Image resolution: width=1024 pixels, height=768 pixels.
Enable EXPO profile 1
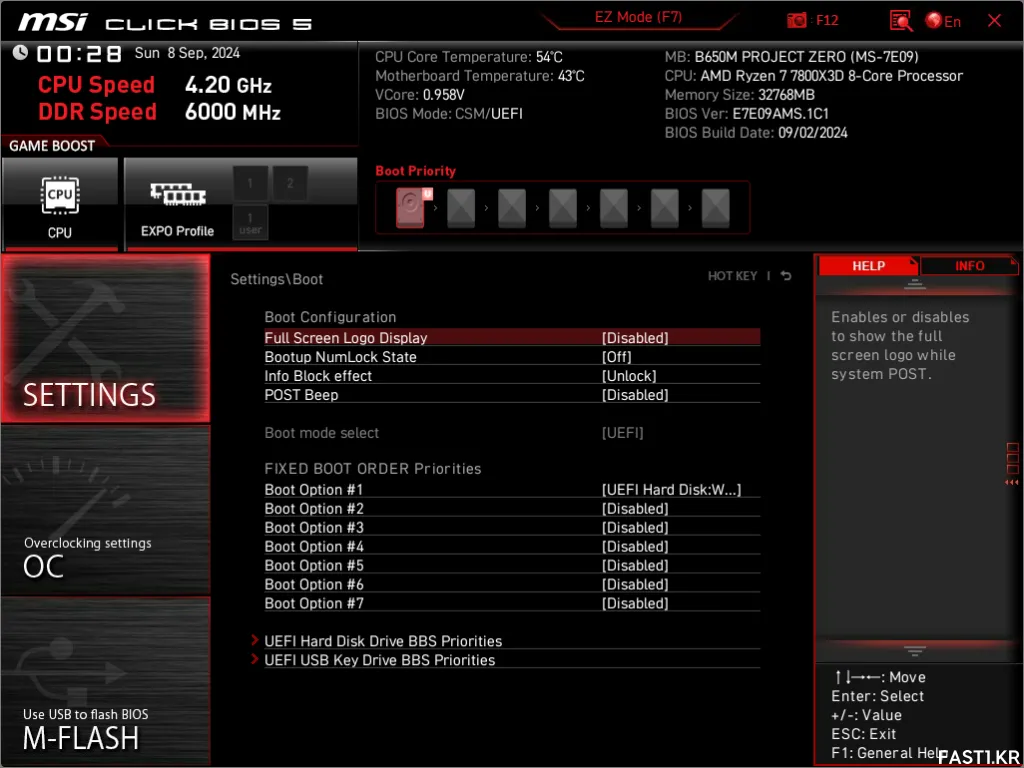point(250,184)
